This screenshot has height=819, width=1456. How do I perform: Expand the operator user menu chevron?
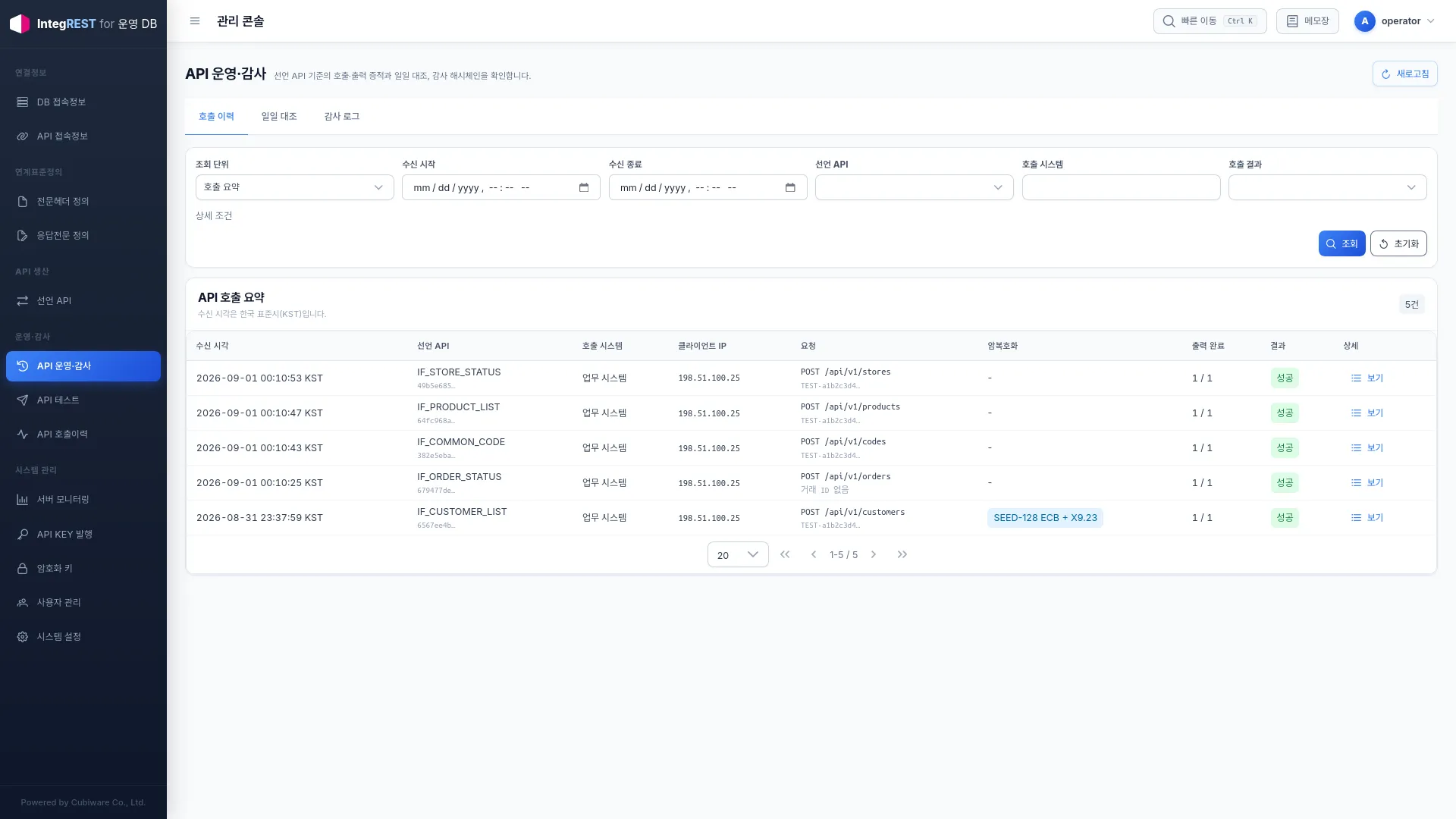pos(1431,21)
